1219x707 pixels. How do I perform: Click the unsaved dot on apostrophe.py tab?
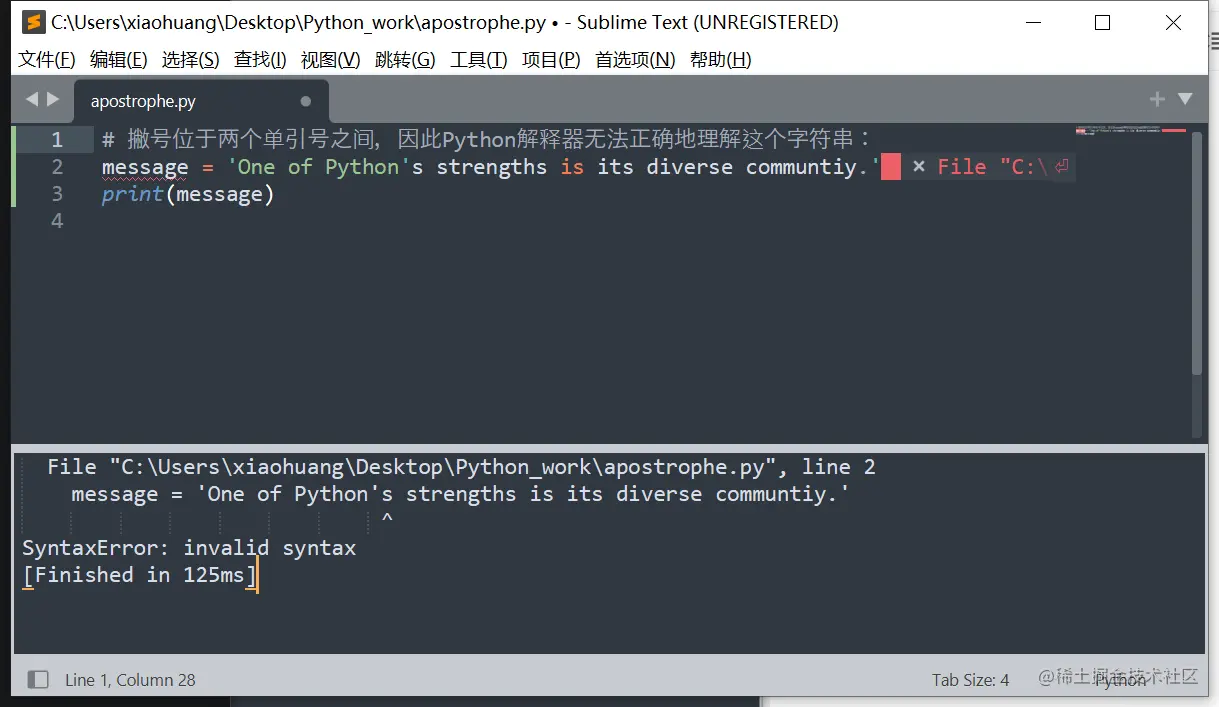(306, 101)
